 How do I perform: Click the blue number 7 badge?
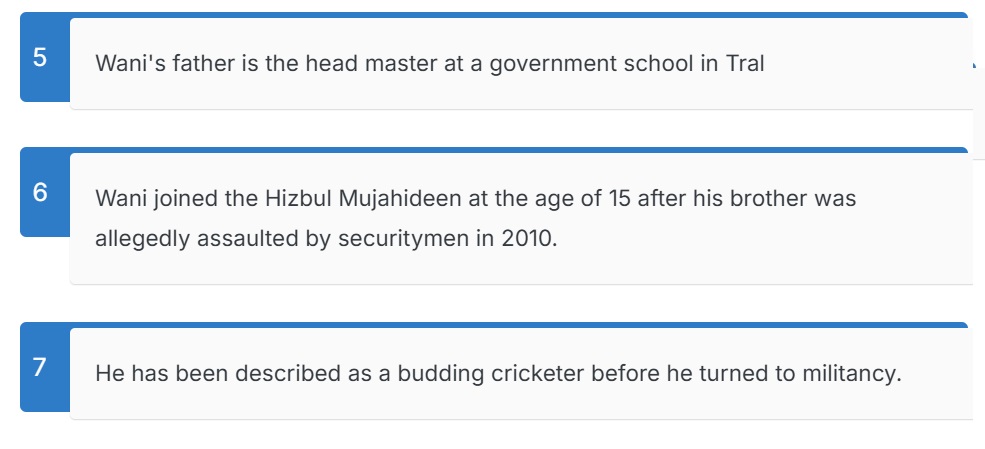point(40,367)
